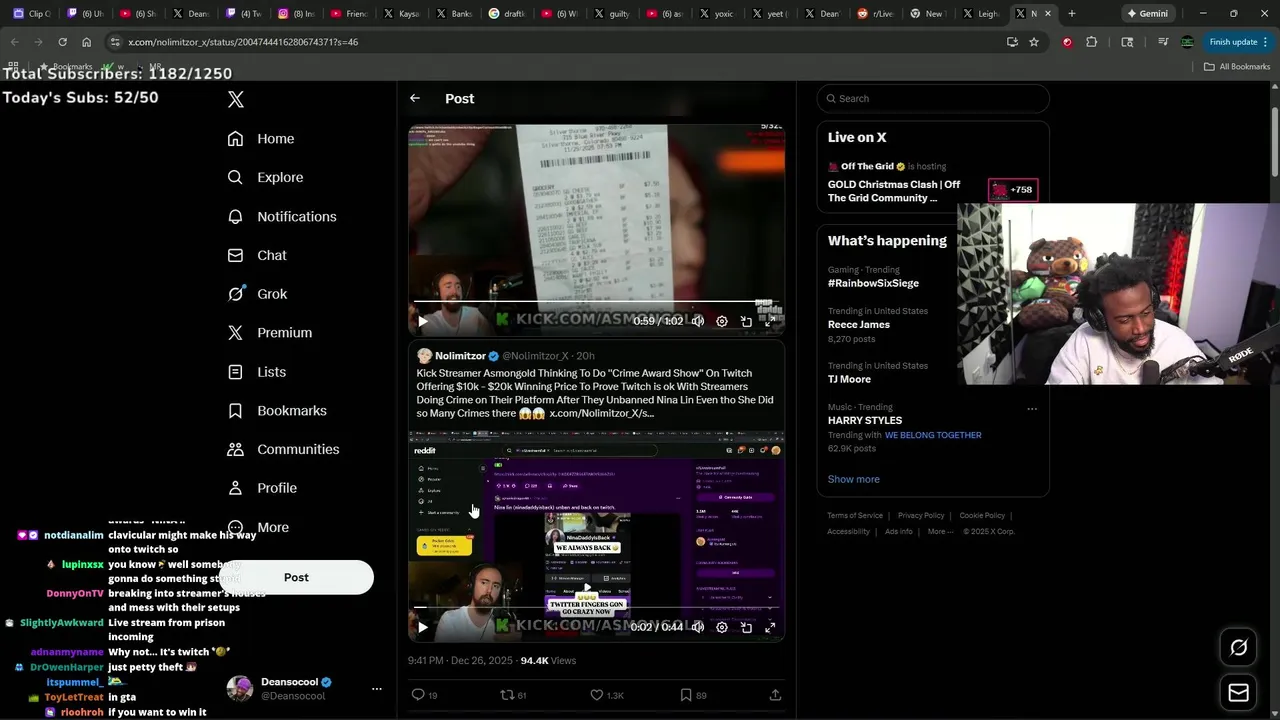Open Grok from the sidebar
This screenshot has height=720, width=1280.
pyautogui.click(x=257, y=294)
